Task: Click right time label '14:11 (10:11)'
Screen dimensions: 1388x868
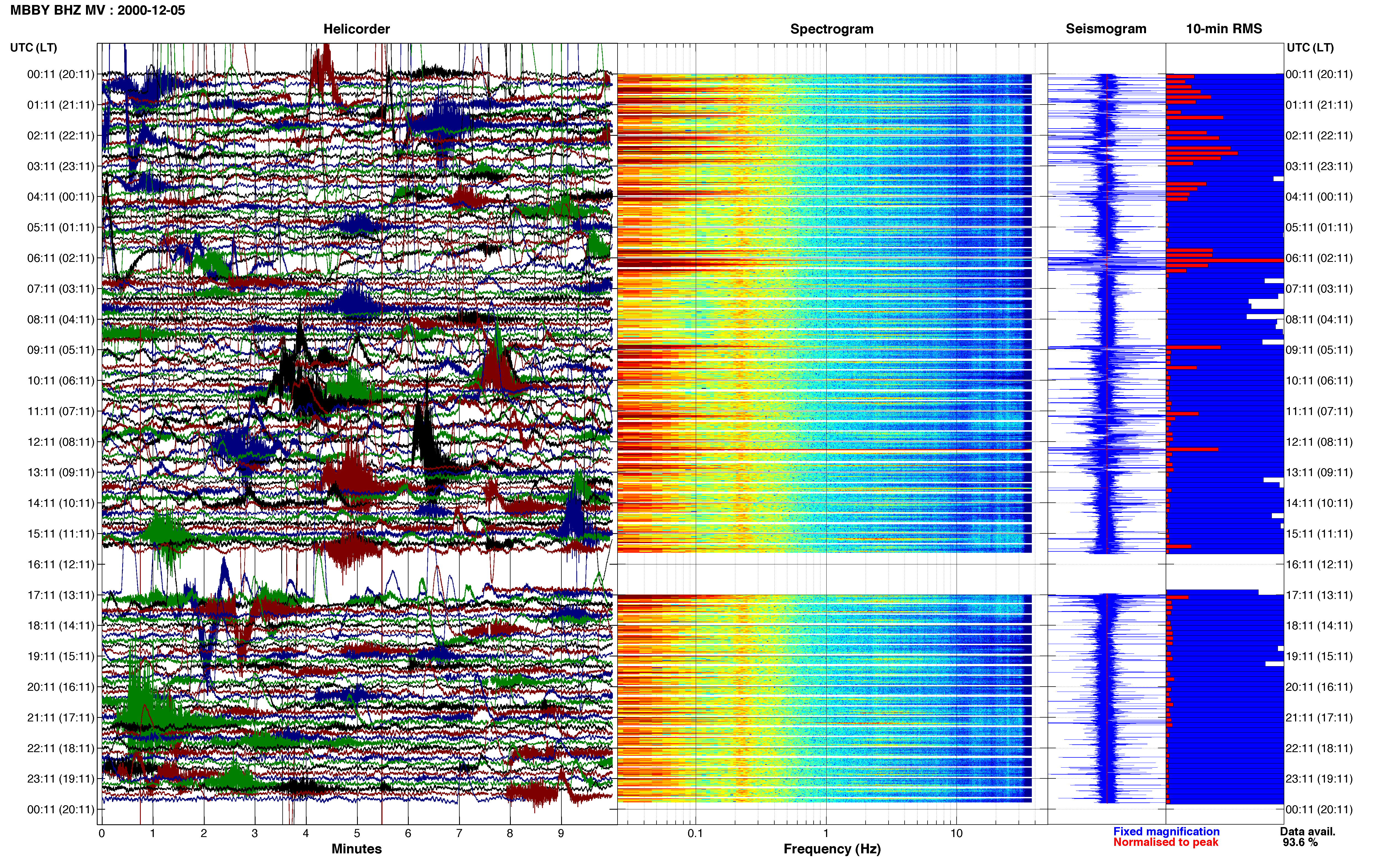Action: [x=1319, y=504]
